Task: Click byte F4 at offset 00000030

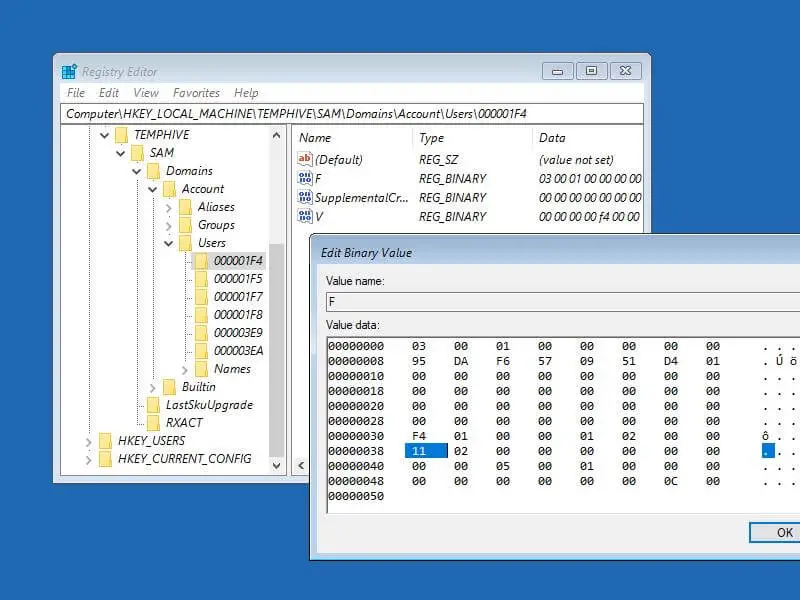Action: point(419,436)
